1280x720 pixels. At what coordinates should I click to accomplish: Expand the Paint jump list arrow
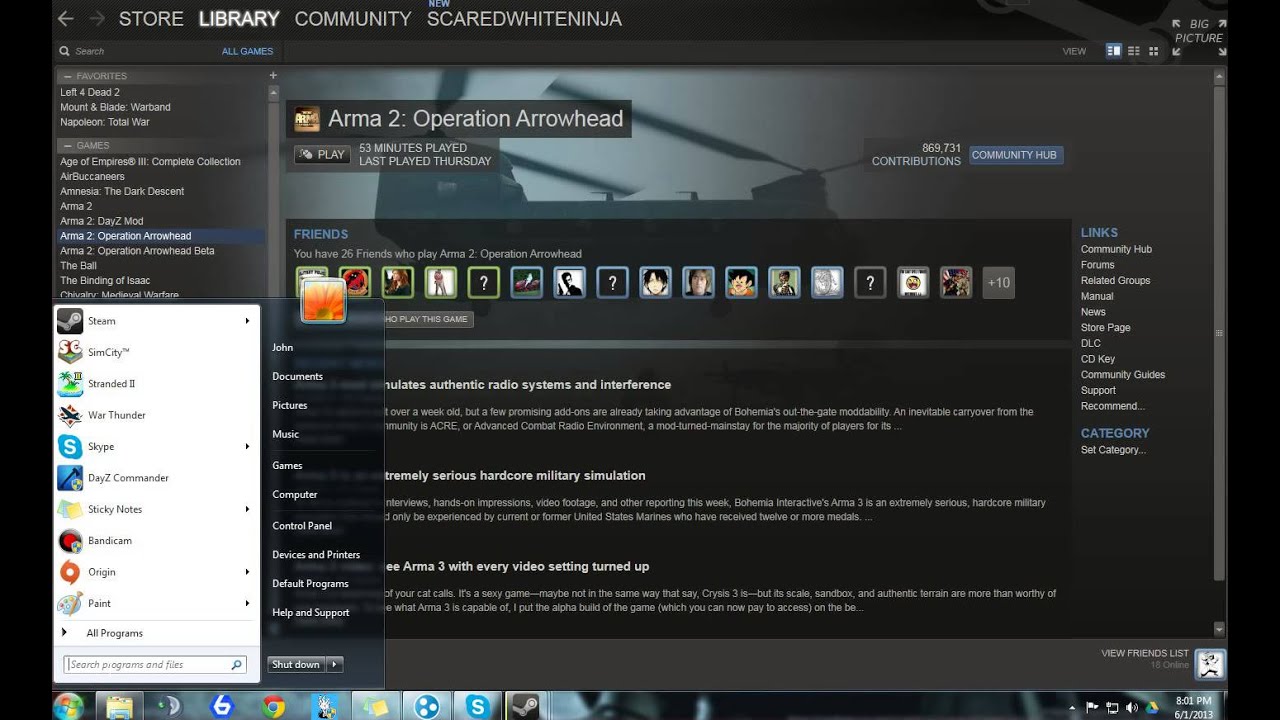tap(247, 604)
